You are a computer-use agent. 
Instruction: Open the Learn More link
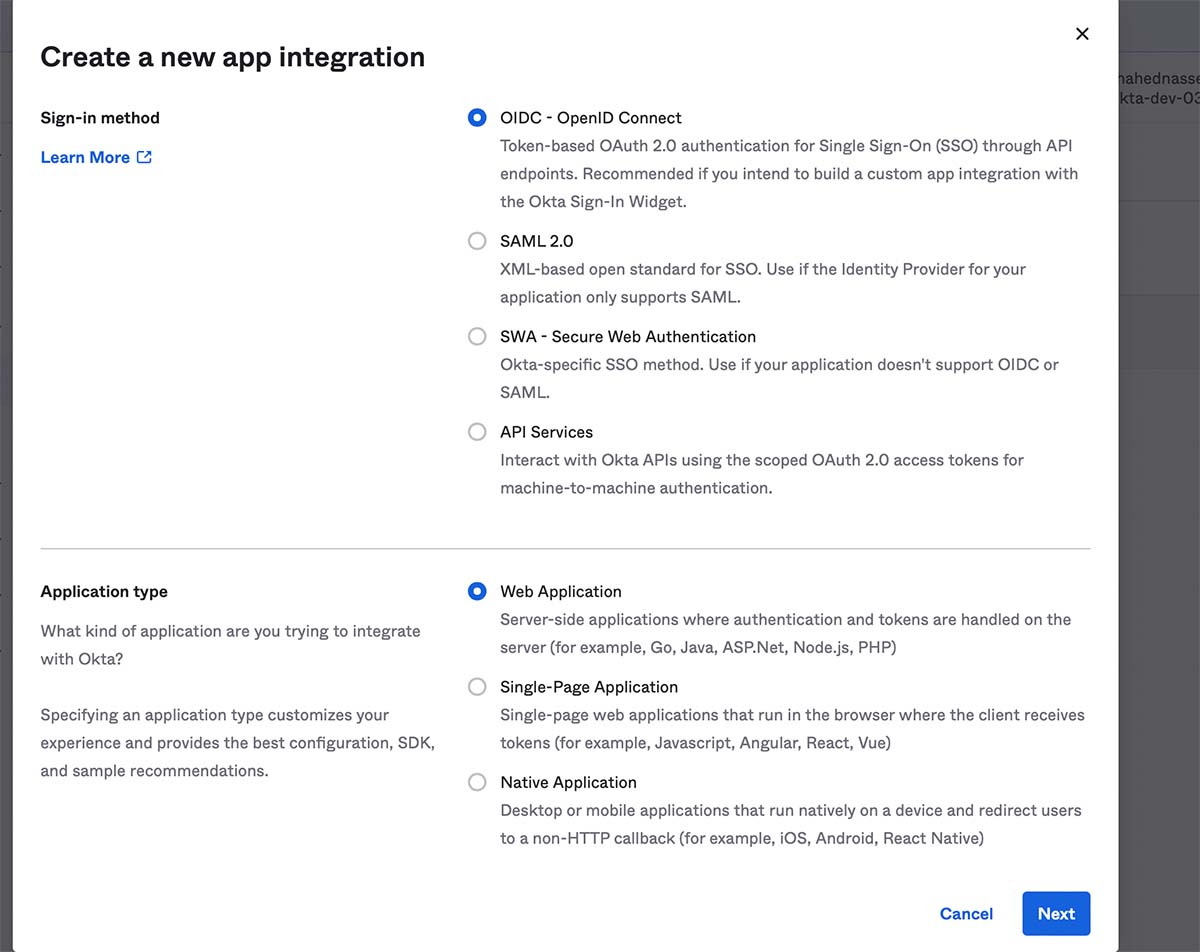85,157
